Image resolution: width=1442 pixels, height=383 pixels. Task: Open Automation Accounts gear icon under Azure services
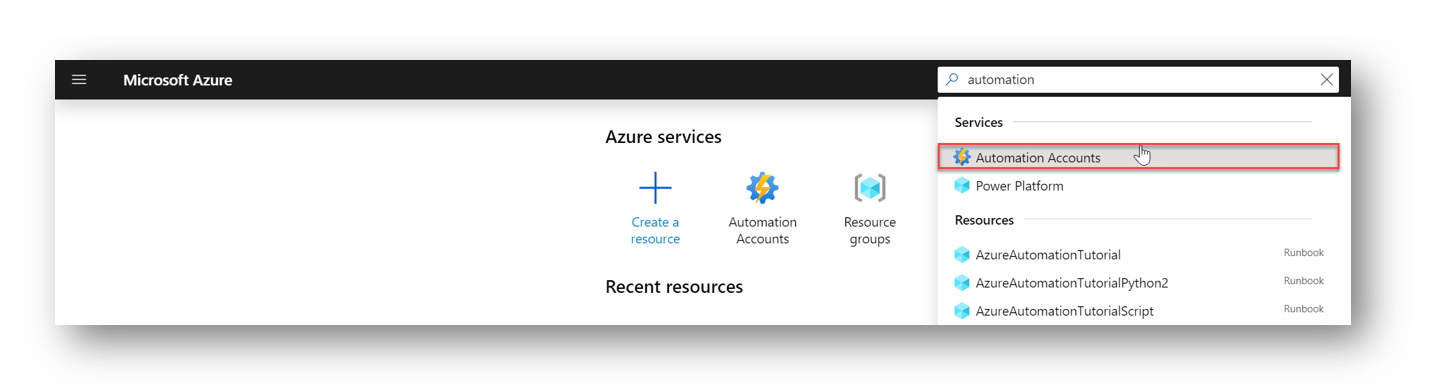tap(762, 188)
